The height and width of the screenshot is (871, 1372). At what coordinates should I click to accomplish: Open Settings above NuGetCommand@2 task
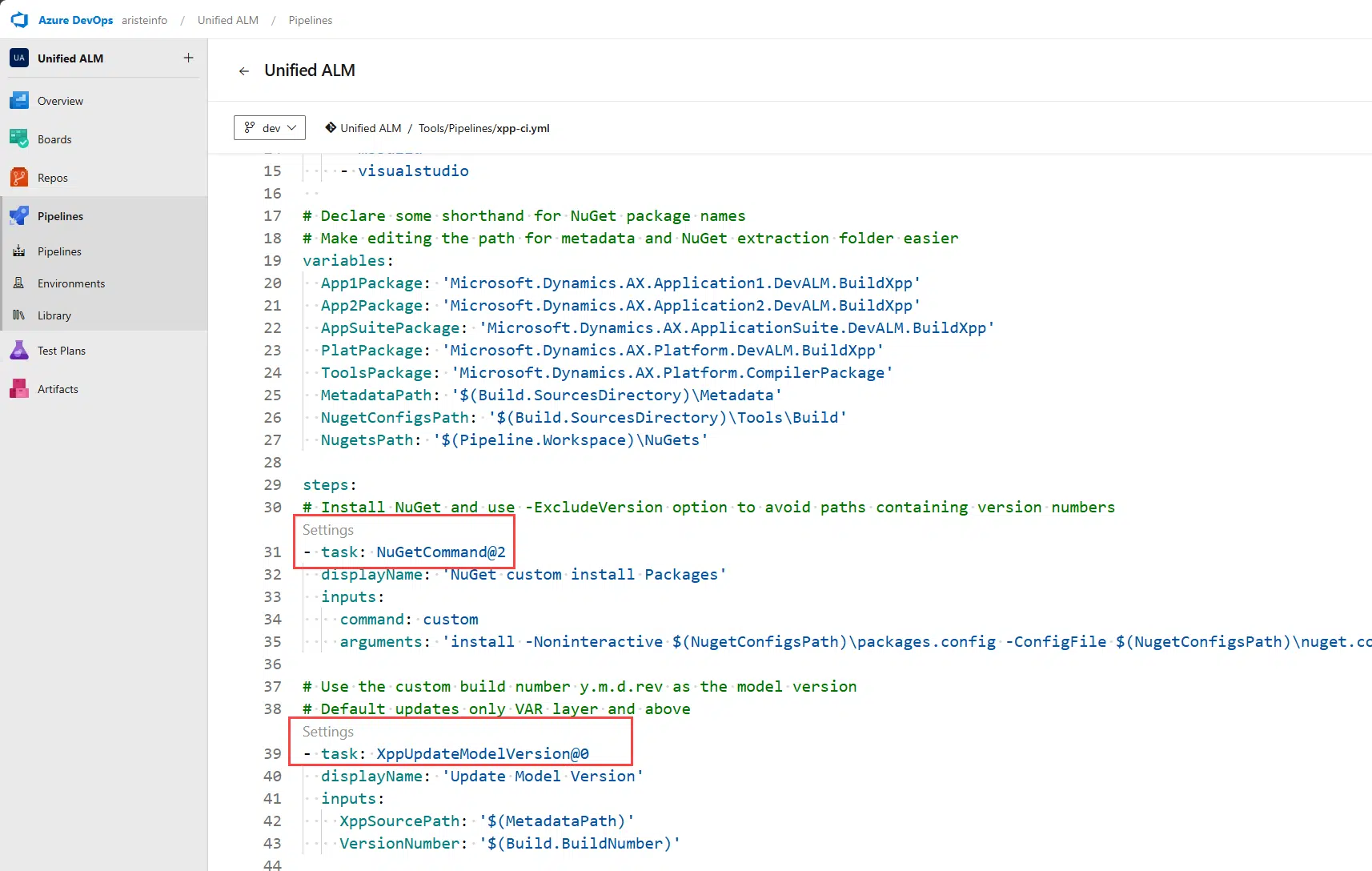pyautogui.click(x=328, y=530)
